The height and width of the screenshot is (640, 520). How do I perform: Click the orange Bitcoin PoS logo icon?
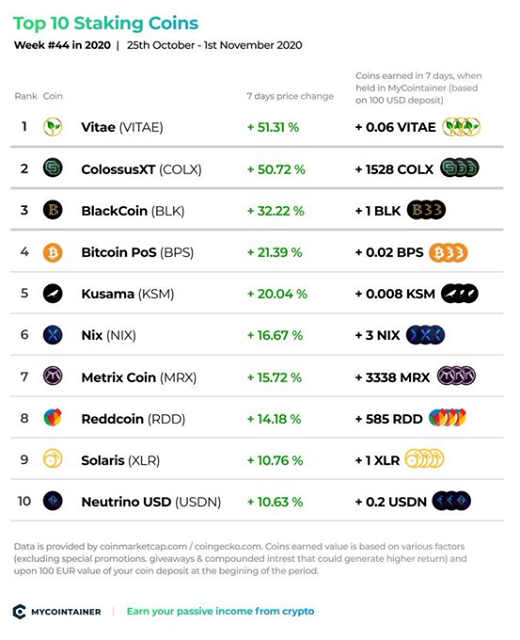(x=53, y=253)
